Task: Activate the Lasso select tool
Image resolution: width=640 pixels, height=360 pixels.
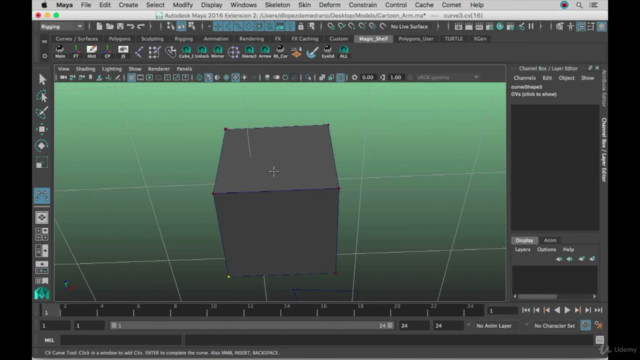Action: [x=42, y=96]
